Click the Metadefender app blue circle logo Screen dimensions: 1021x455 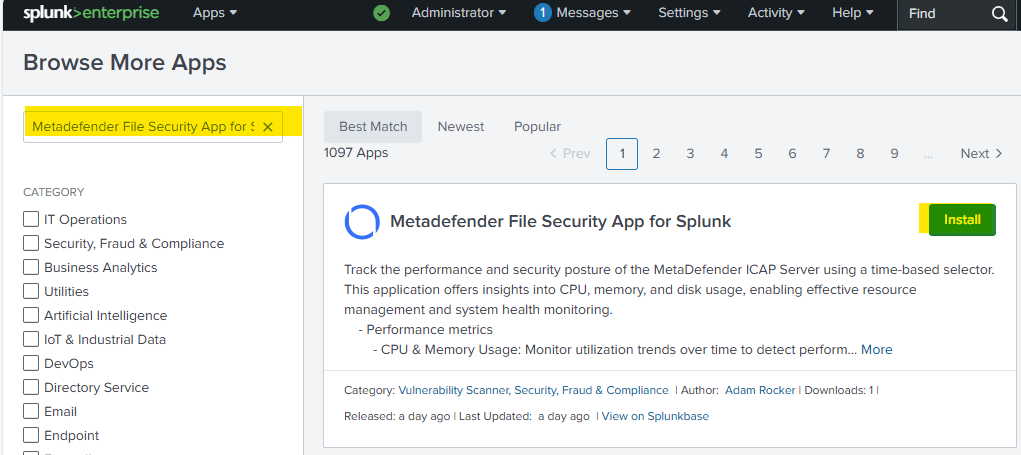362,221
